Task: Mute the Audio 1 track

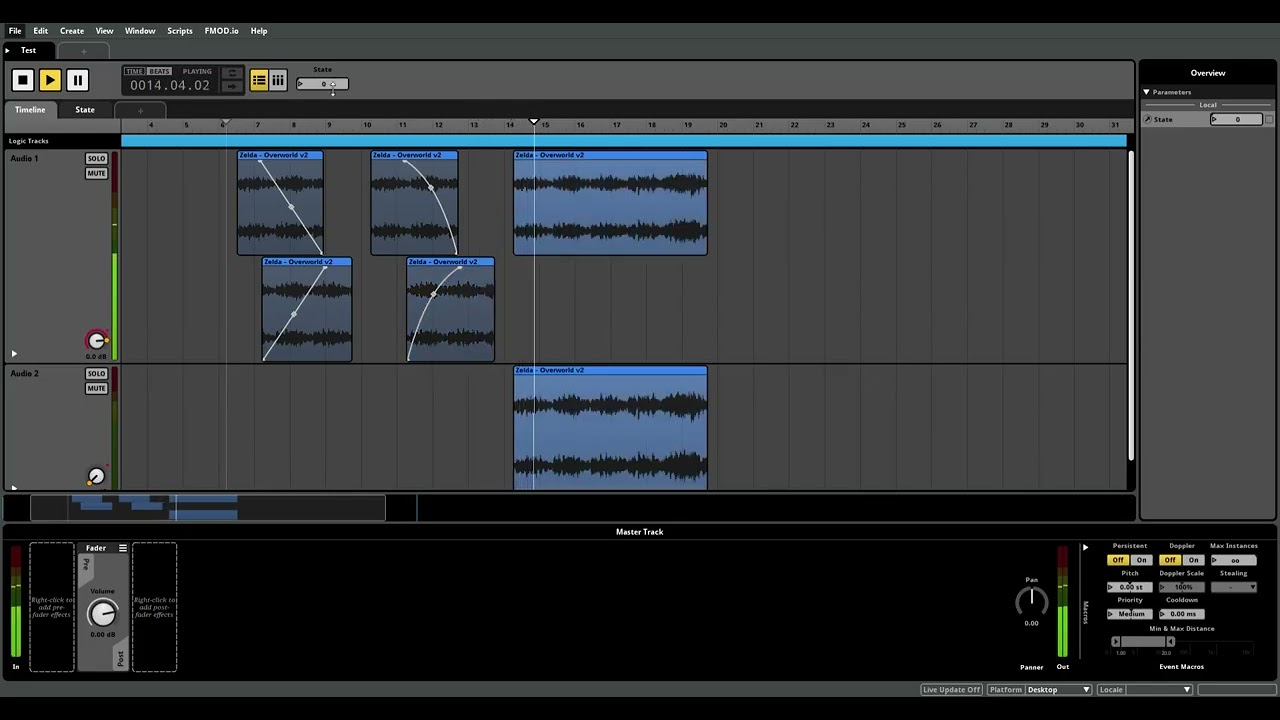Action: (x=96, y=173)
